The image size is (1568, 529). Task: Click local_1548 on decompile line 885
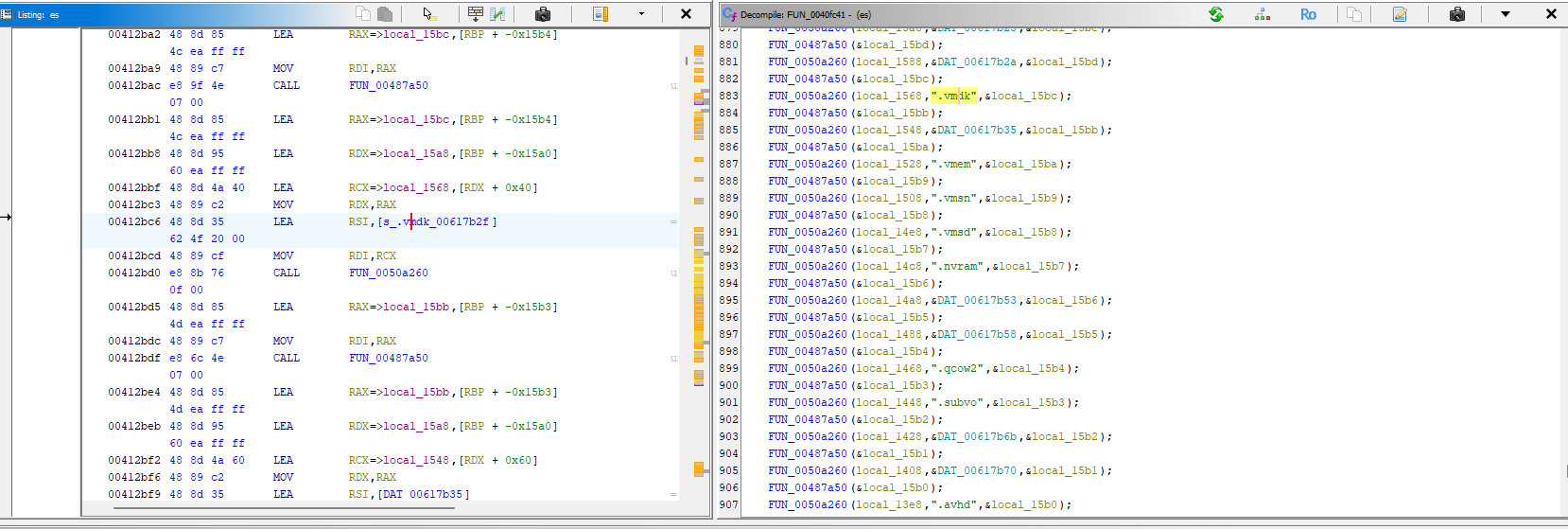[x=890, y=130]
